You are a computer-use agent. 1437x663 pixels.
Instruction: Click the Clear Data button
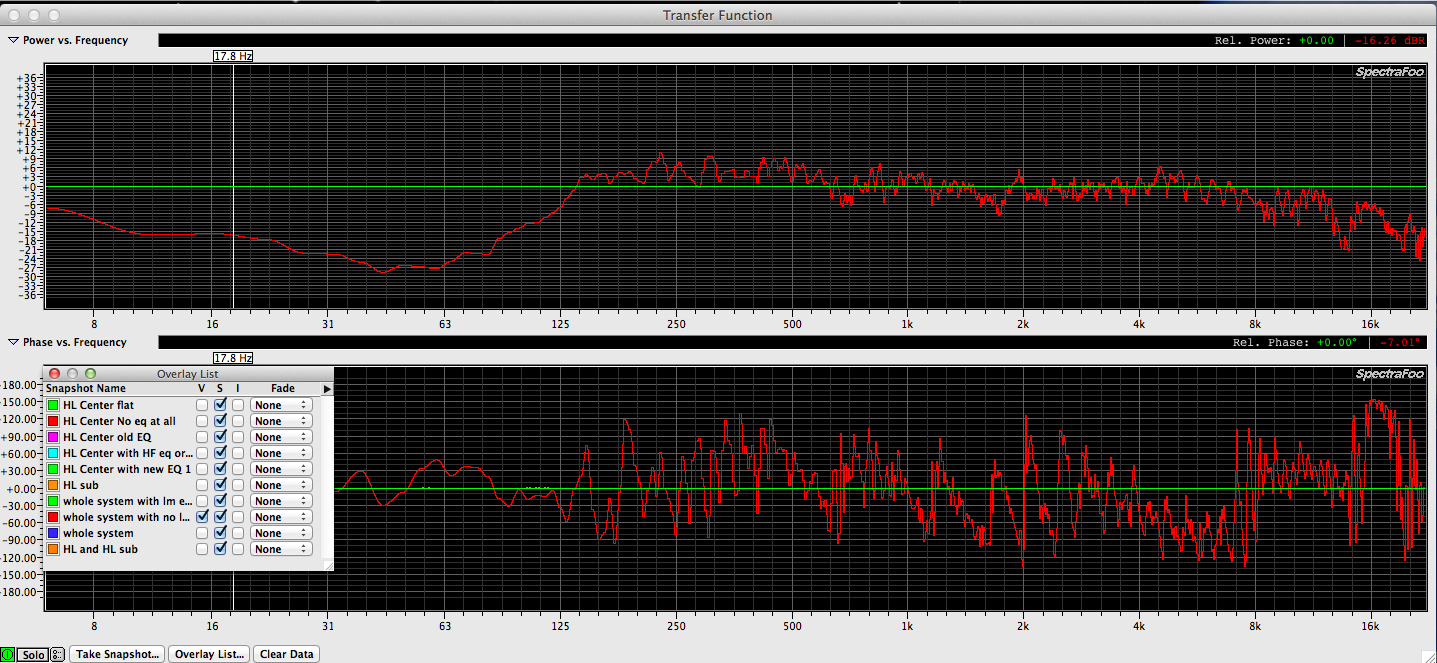tap(286, 654)
